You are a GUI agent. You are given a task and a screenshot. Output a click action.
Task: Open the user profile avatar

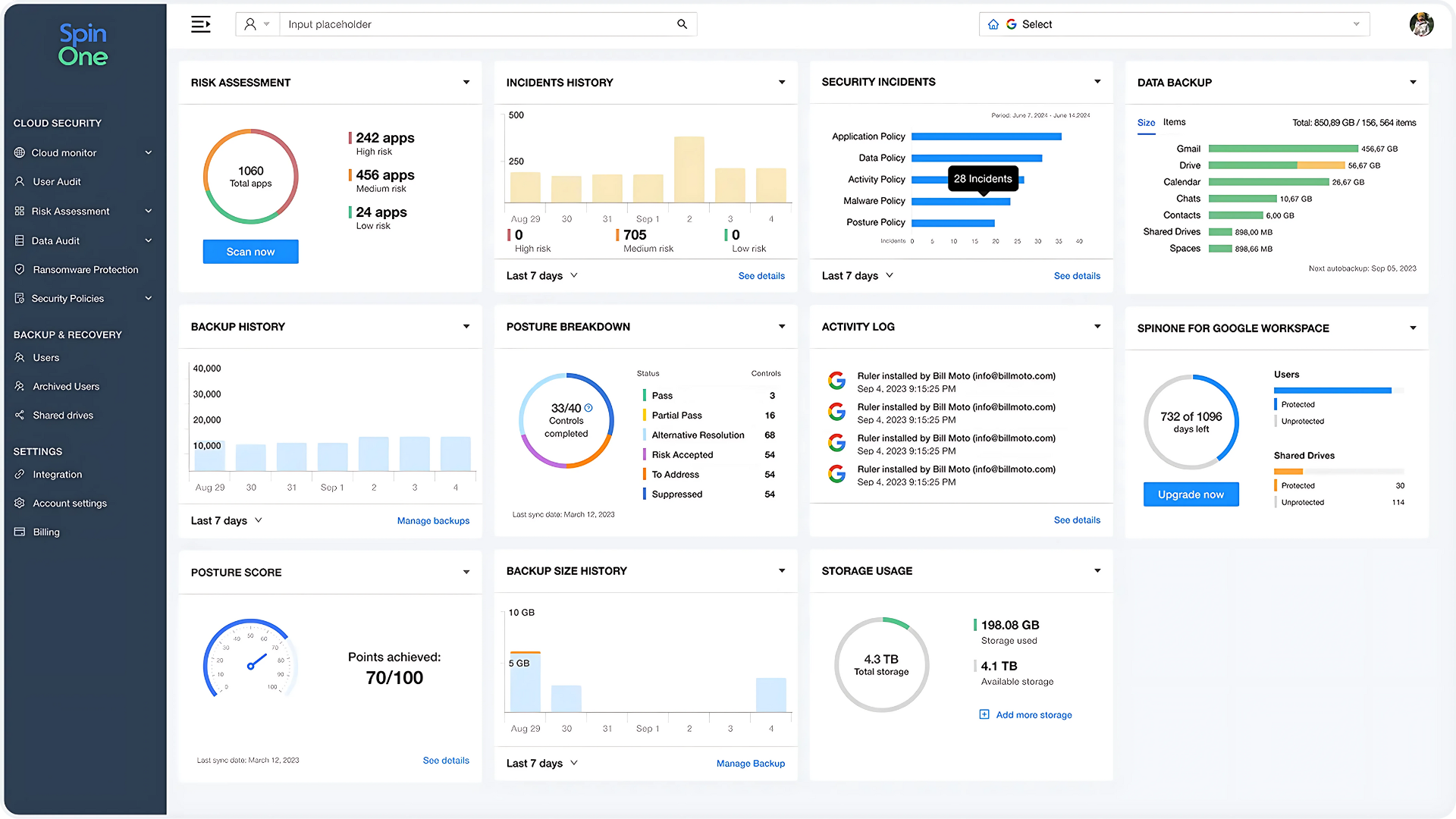pos(1421,24)
